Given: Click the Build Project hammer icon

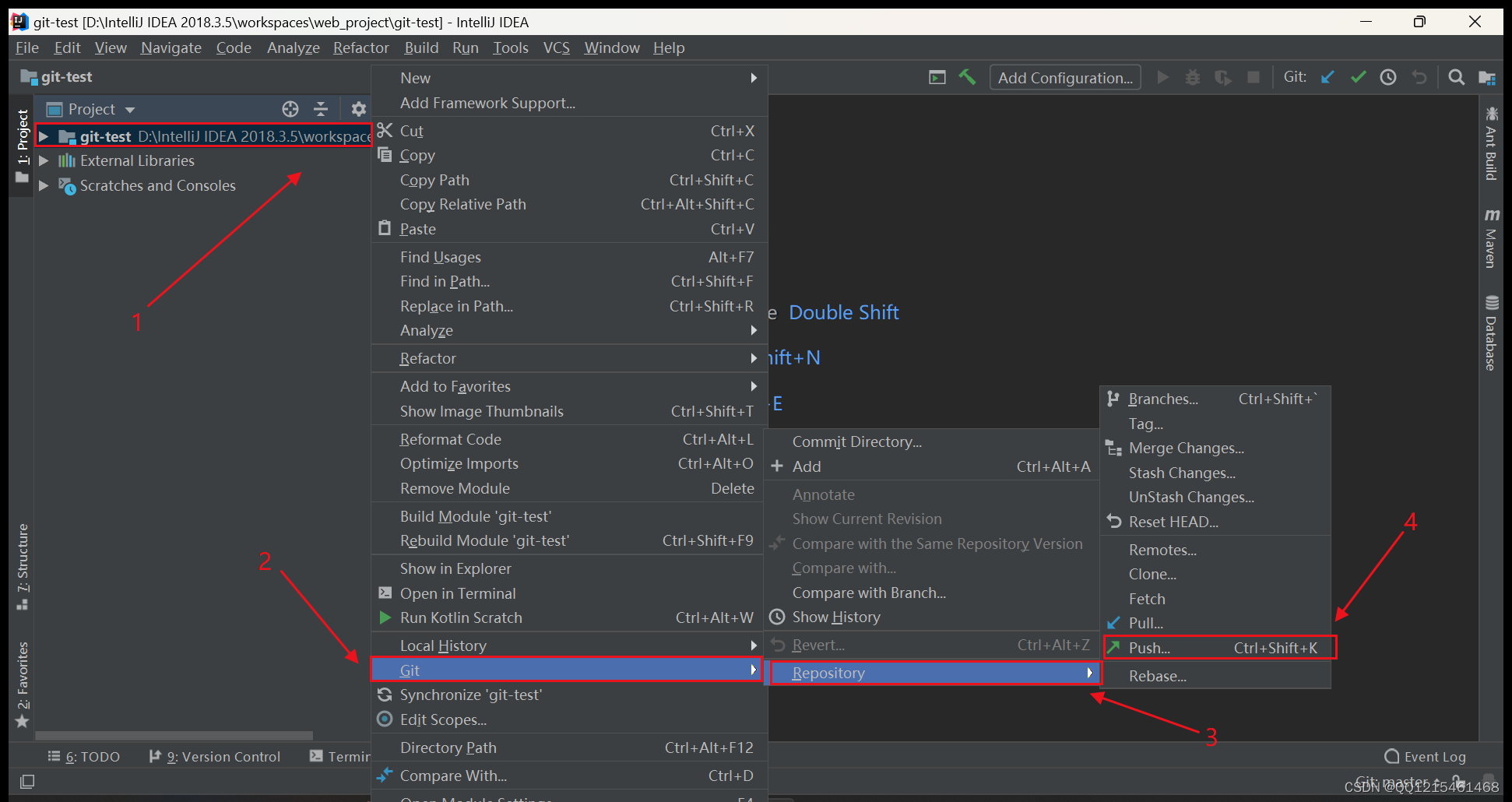Looking at the screenshot, I should (x=967, y=77).
